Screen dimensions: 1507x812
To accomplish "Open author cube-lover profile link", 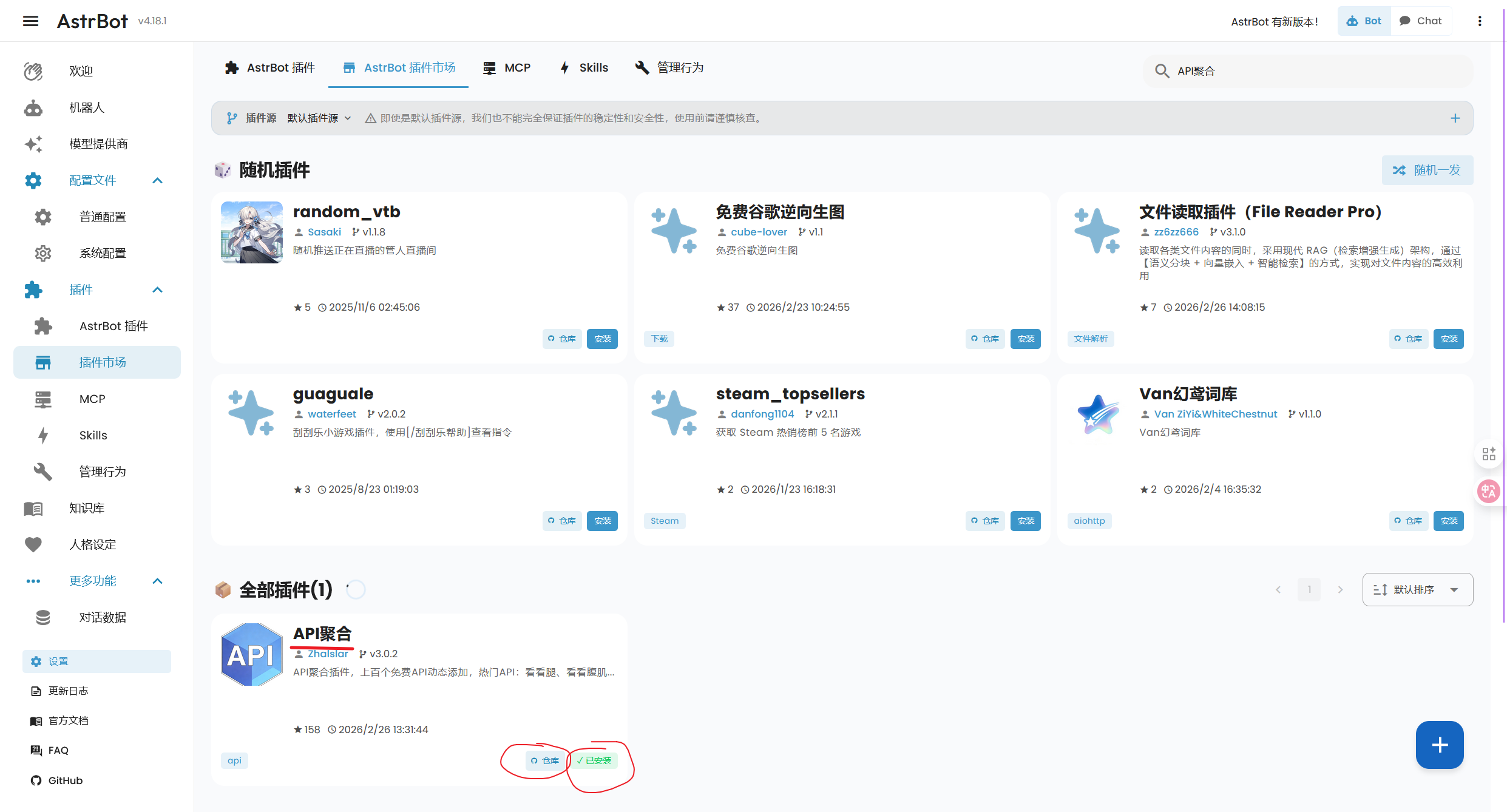I will pos(759,232).
